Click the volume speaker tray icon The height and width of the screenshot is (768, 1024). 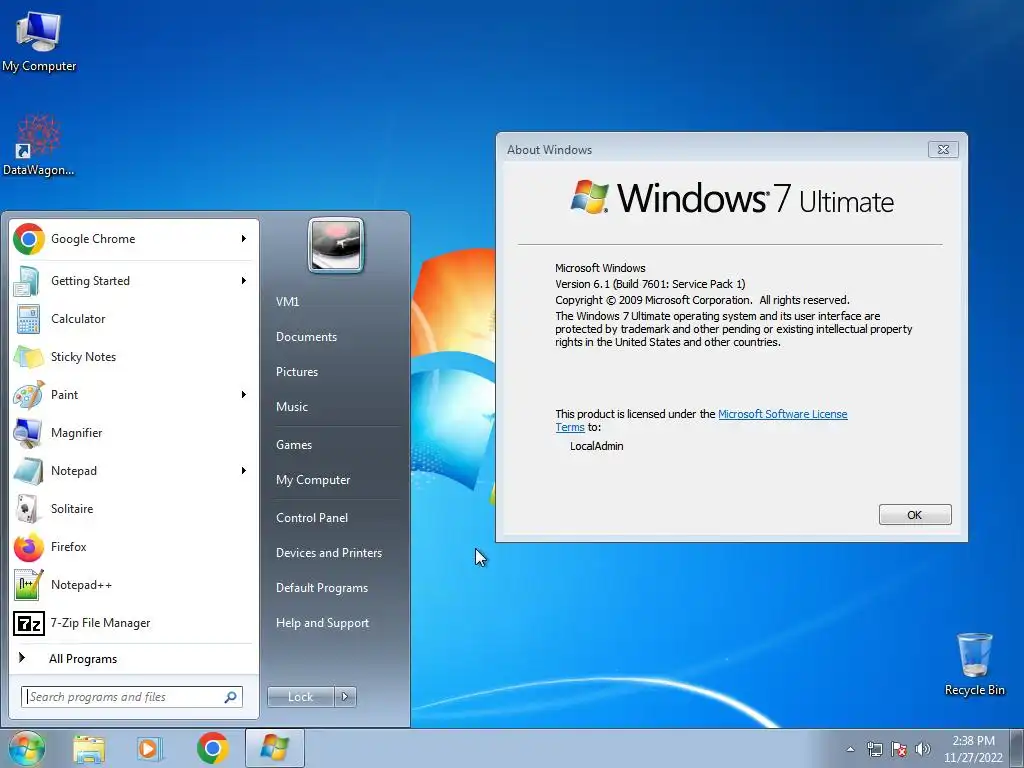point(923,750)
